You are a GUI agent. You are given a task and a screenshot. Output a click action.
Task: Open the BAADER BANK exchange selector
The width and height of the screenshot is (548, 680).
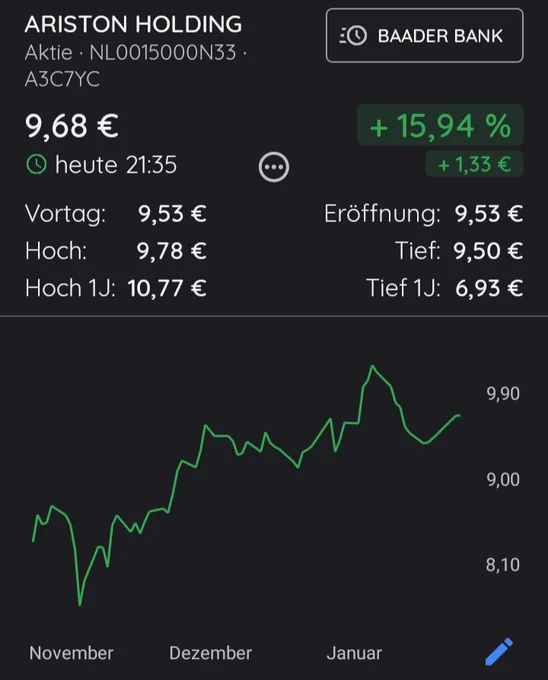click(x=424, y=36)
